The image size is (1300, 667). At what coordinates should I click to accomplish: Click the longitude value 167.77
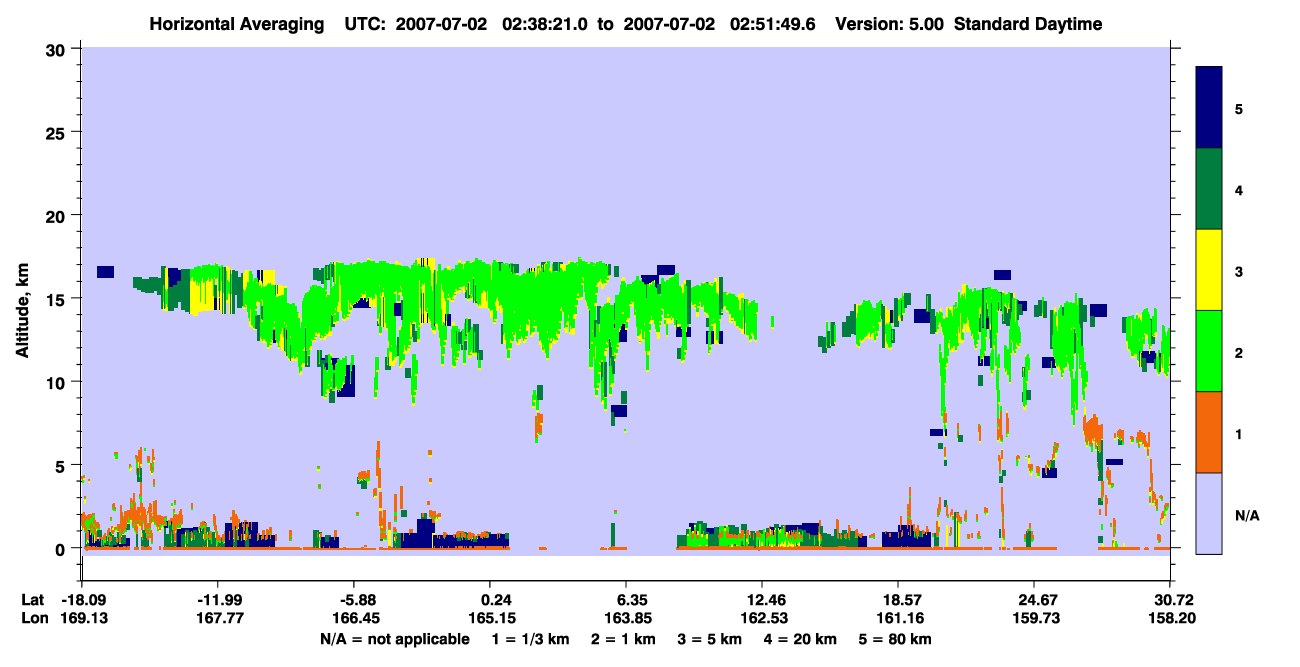(x=219, y=619)
